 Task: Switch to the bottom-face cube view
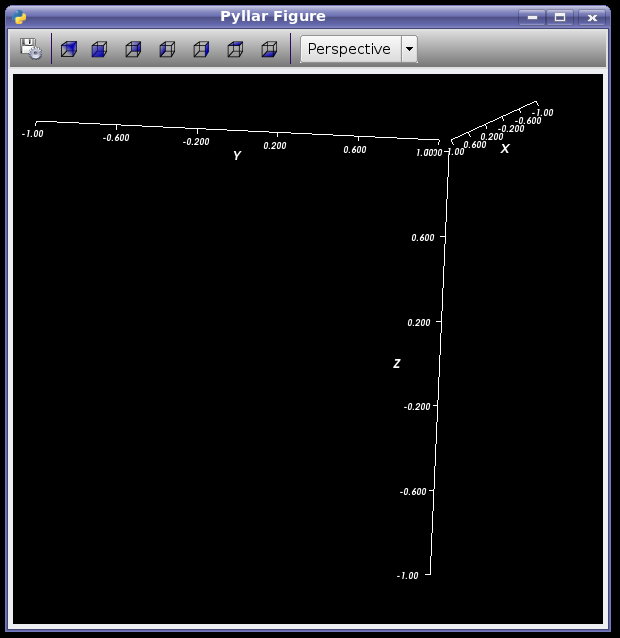click(x=269, y=49)
